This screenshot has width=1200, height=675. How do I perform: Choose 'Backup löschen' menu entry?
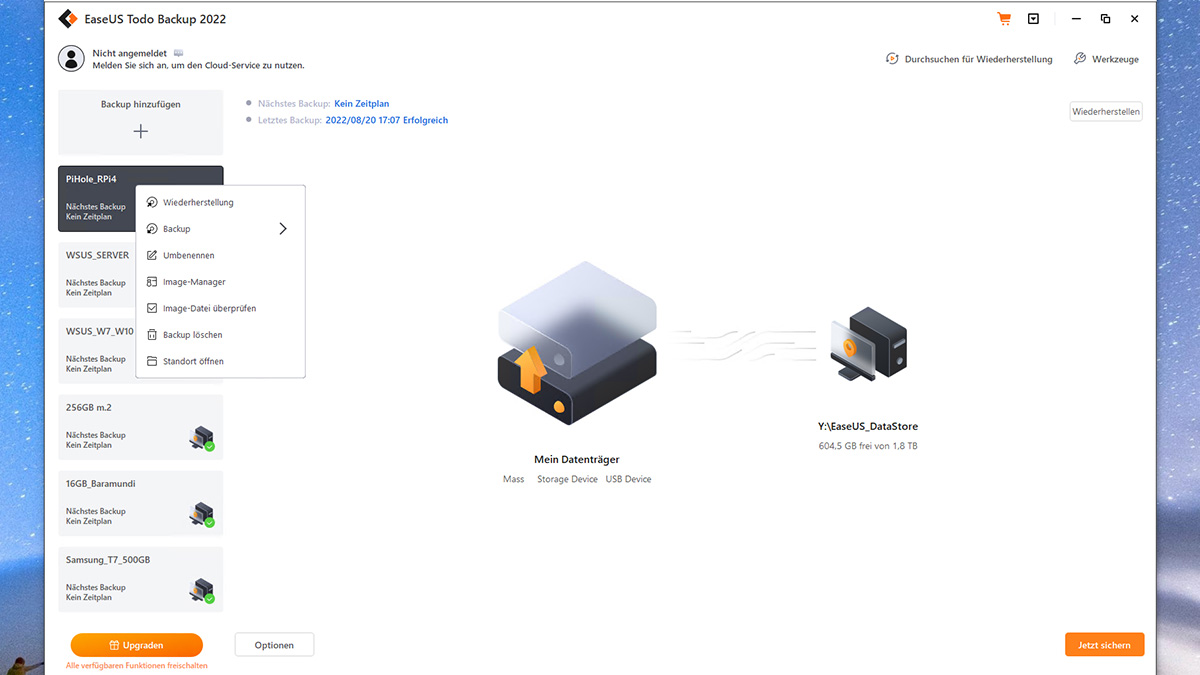(220, 335)
